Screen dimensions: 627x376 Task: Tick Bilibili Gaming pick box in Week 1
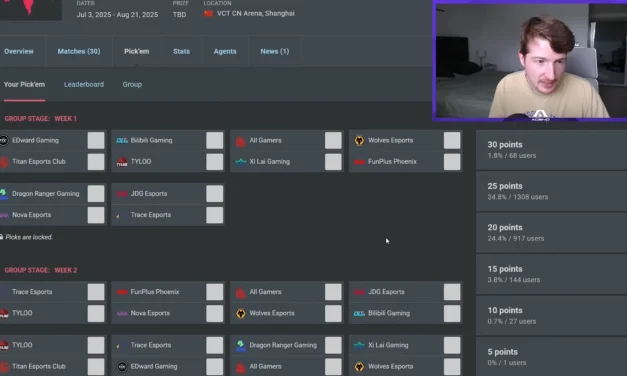click(215, 140)
